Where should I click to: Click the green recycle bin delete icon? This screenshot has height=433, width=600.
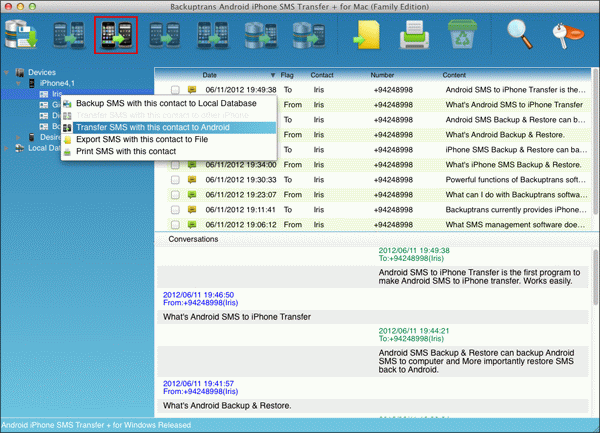tap(462, 34)
